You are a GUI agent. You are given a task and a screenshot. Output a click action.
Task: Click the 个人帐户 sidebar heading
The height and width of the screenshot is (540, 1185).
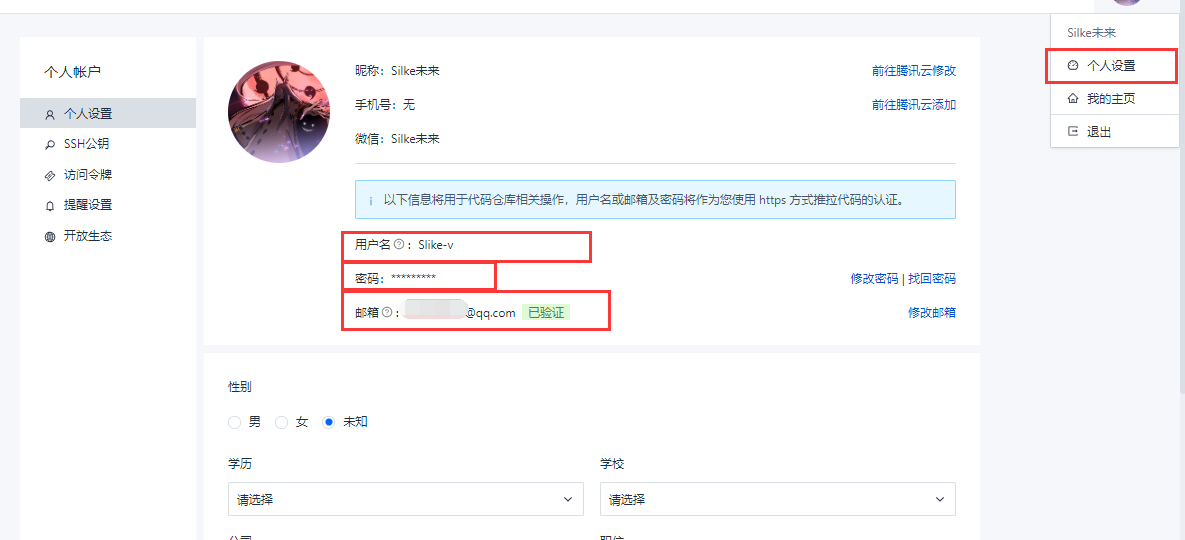(x=73, y=73)
